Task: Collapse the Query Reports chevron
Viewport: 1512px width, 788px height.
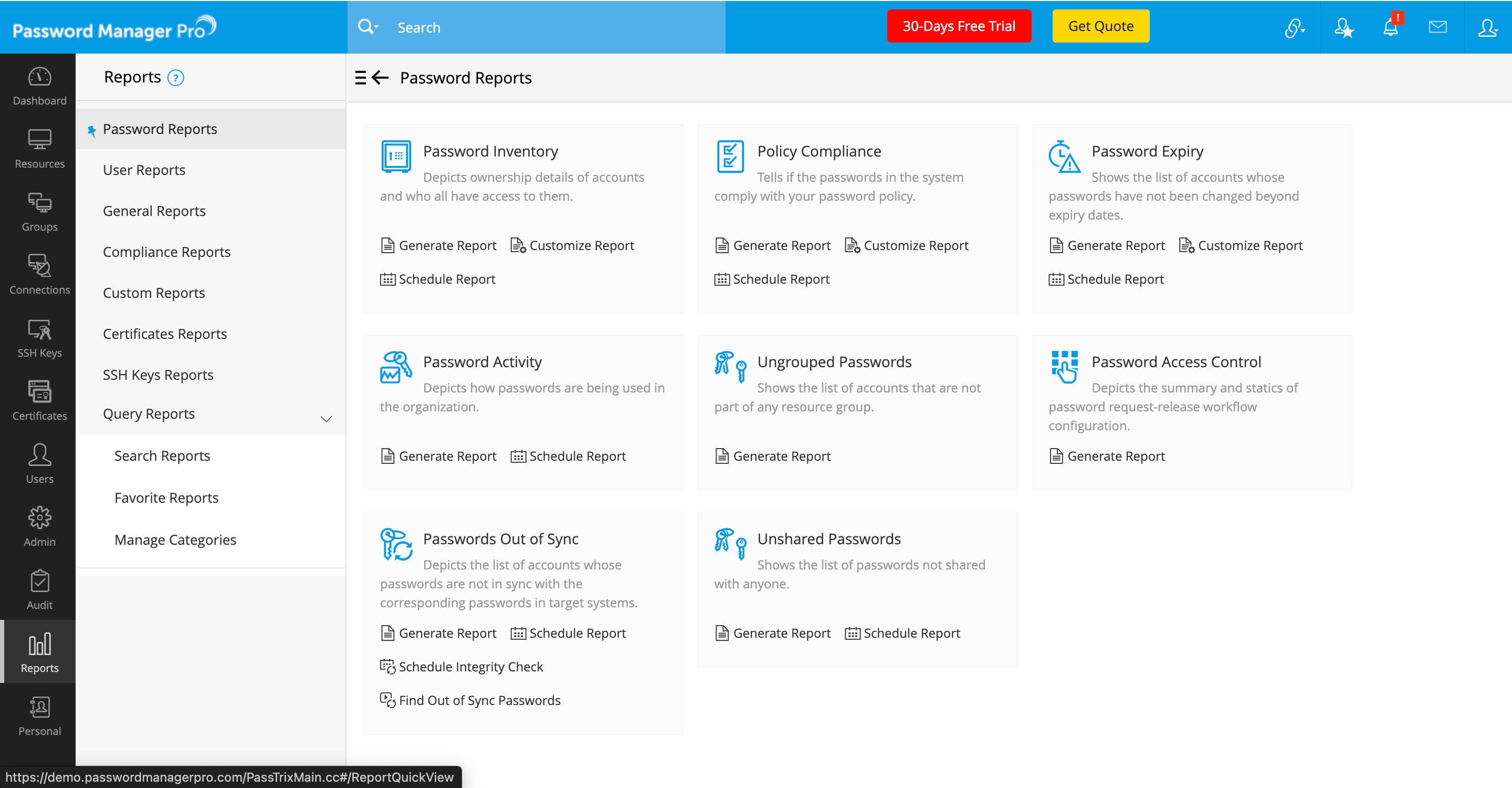Action: 327,418
